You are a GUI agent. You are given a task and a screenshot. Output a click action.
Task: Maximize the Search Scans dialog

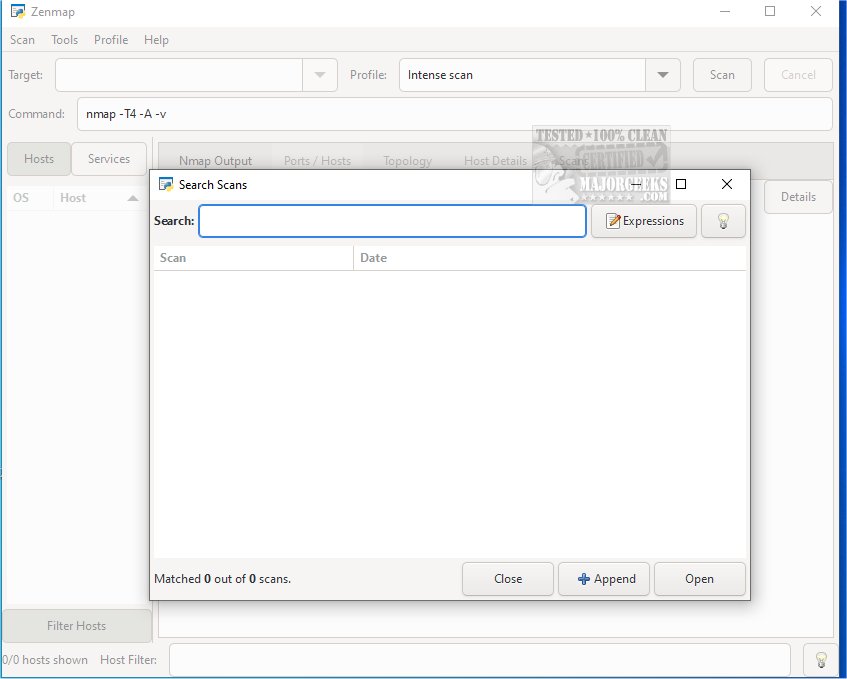(681, 184)
